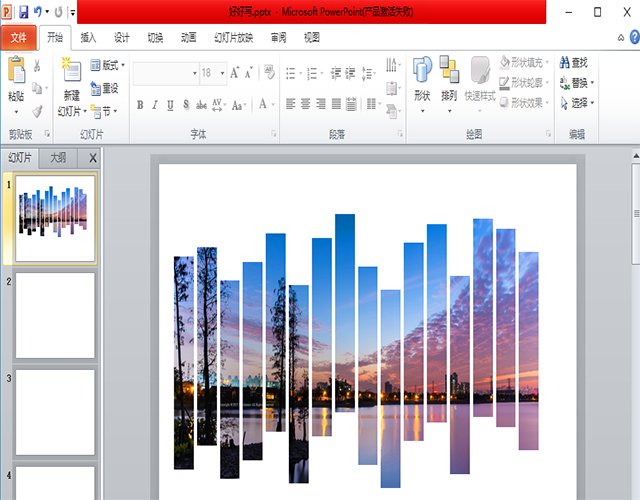Align text right
This screenshot has width=640, height=500.
coord(321,104)
